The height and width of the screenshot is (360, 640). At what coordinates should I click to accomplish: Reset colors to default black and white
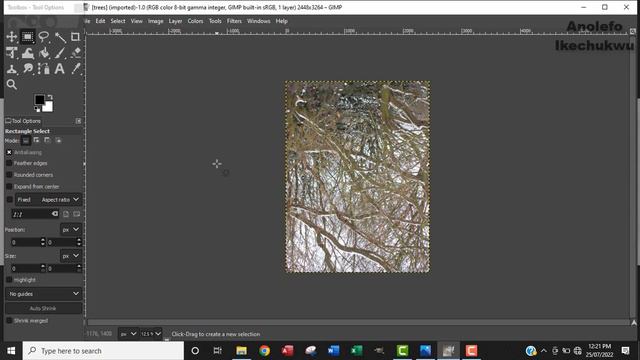click(x=37, y=109)
